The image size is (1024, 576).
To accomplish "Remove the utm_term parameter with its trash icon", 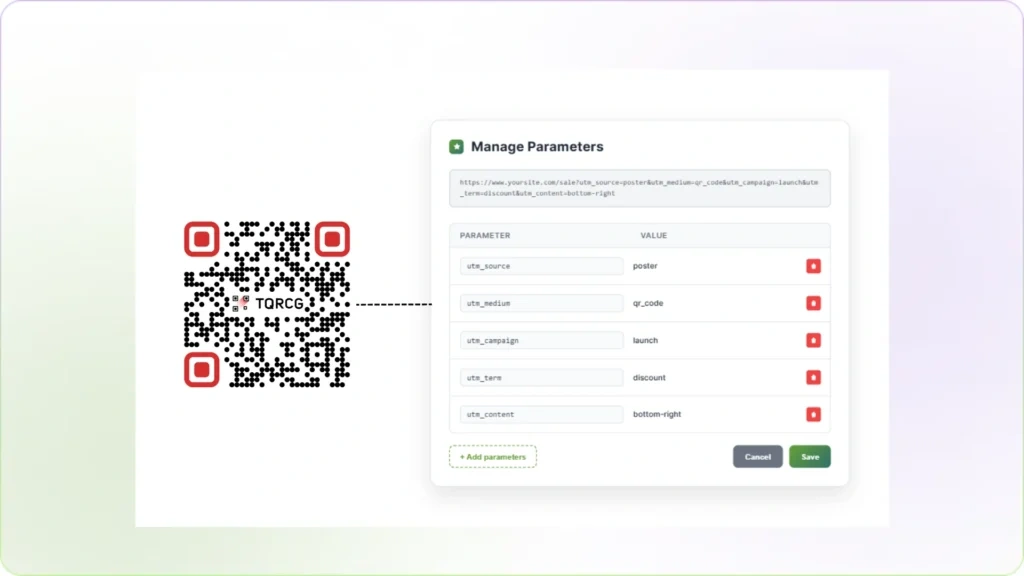I will pos(813,377).
